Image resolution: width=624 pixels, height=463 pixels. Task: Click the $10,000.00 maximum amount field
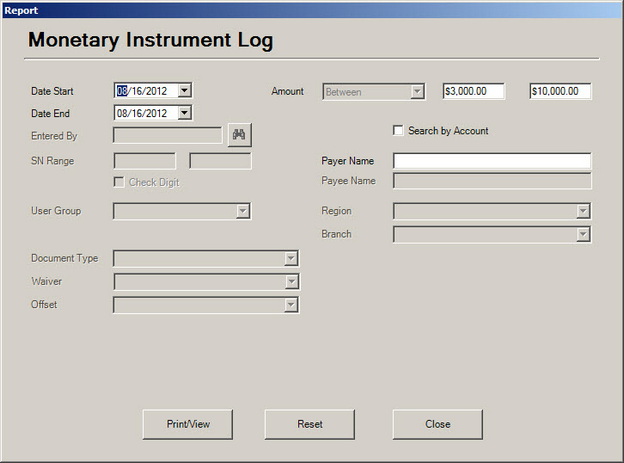click(560, 91)
